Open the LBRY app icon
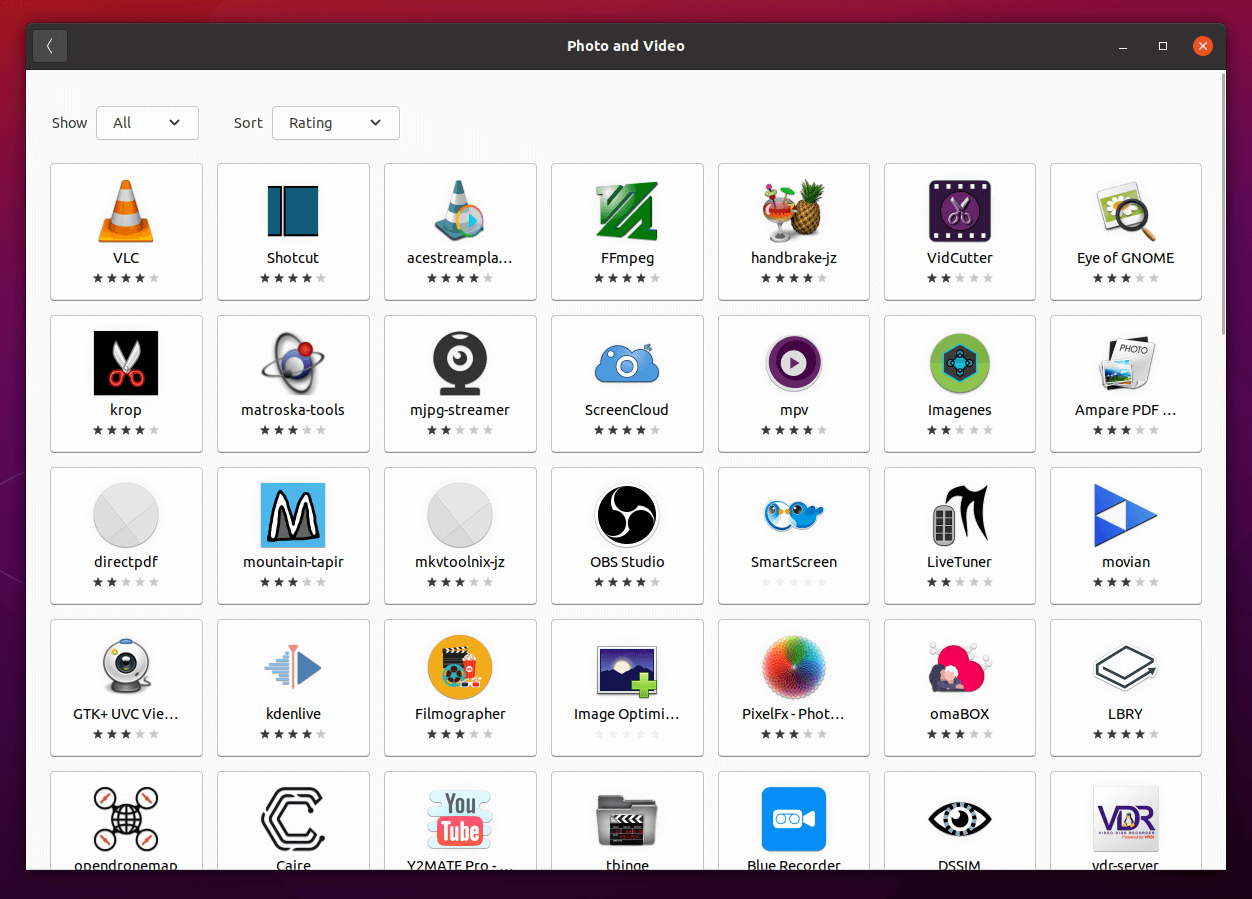 click(x=1126, y=667)
